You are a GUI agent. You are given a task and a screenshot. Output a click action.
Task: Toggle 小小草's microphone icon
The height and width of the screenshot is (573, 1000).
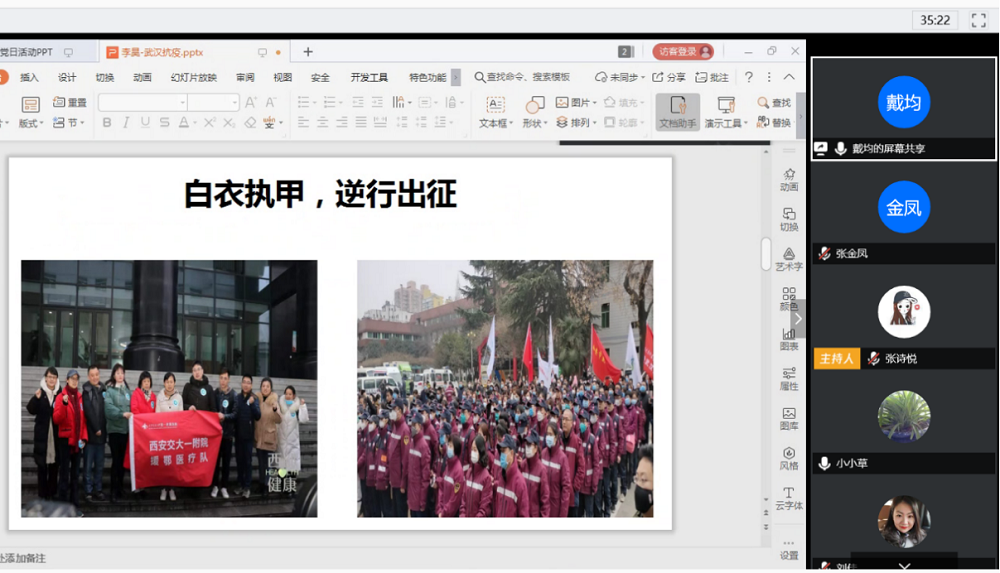coord(824,463)
